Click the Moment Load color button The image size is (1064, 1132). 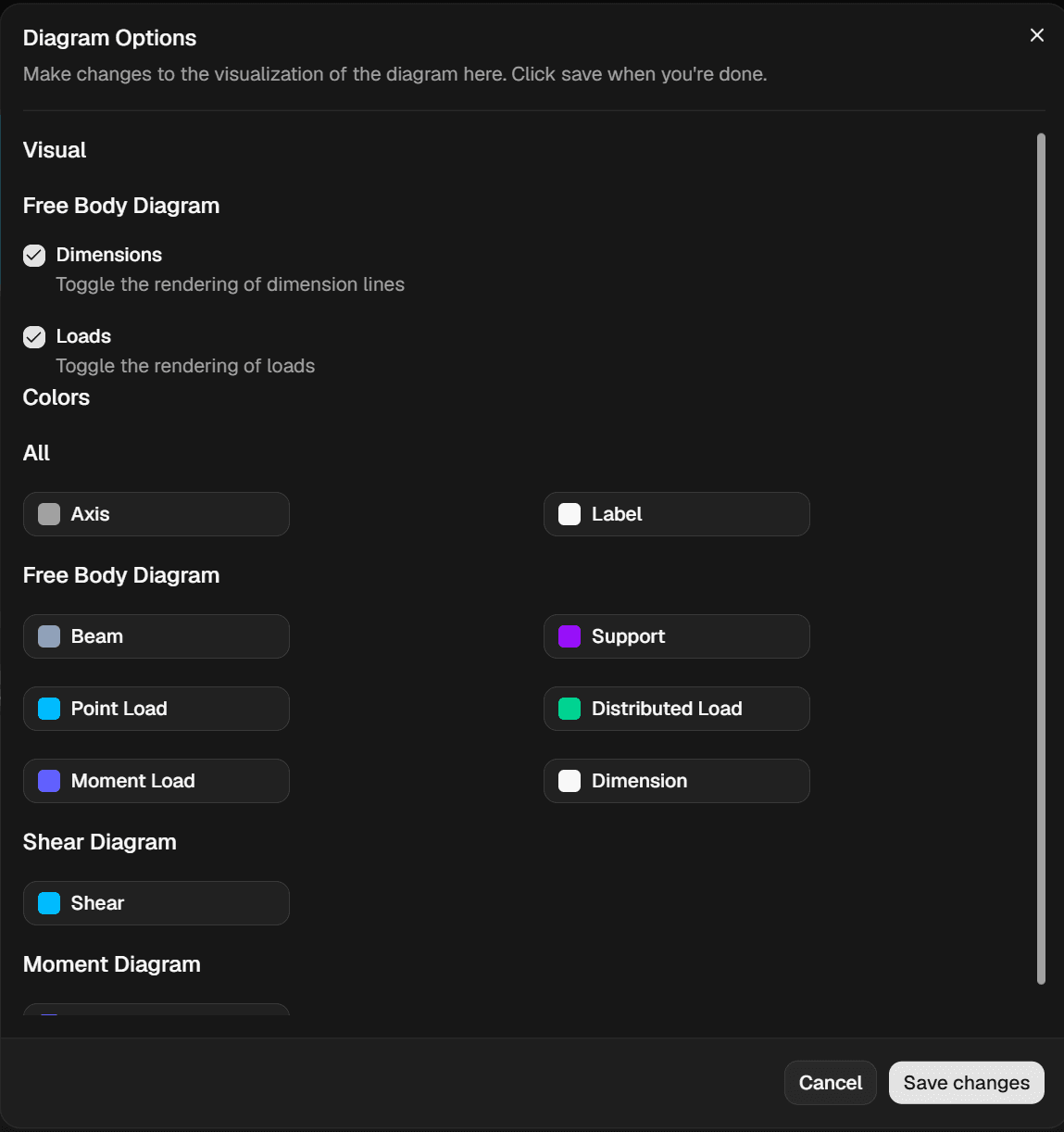tap(156, 781)
